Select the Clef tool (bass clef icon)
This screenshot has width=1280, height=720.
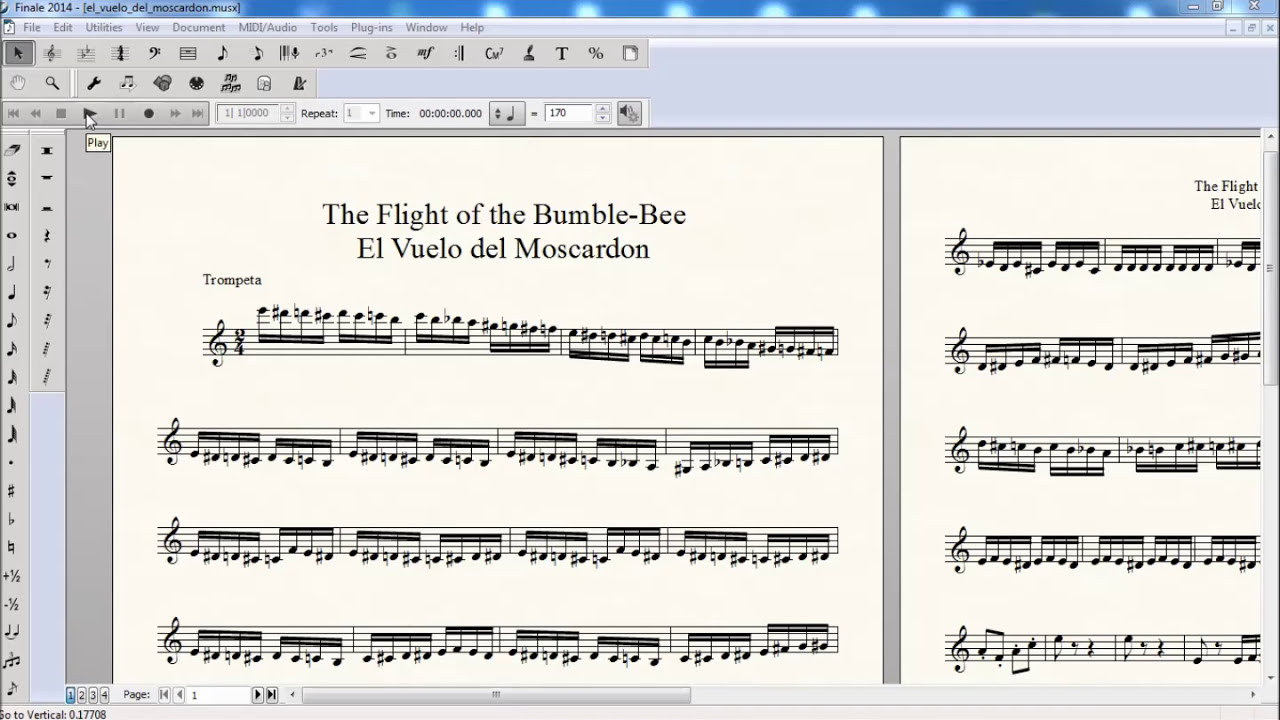154,53
